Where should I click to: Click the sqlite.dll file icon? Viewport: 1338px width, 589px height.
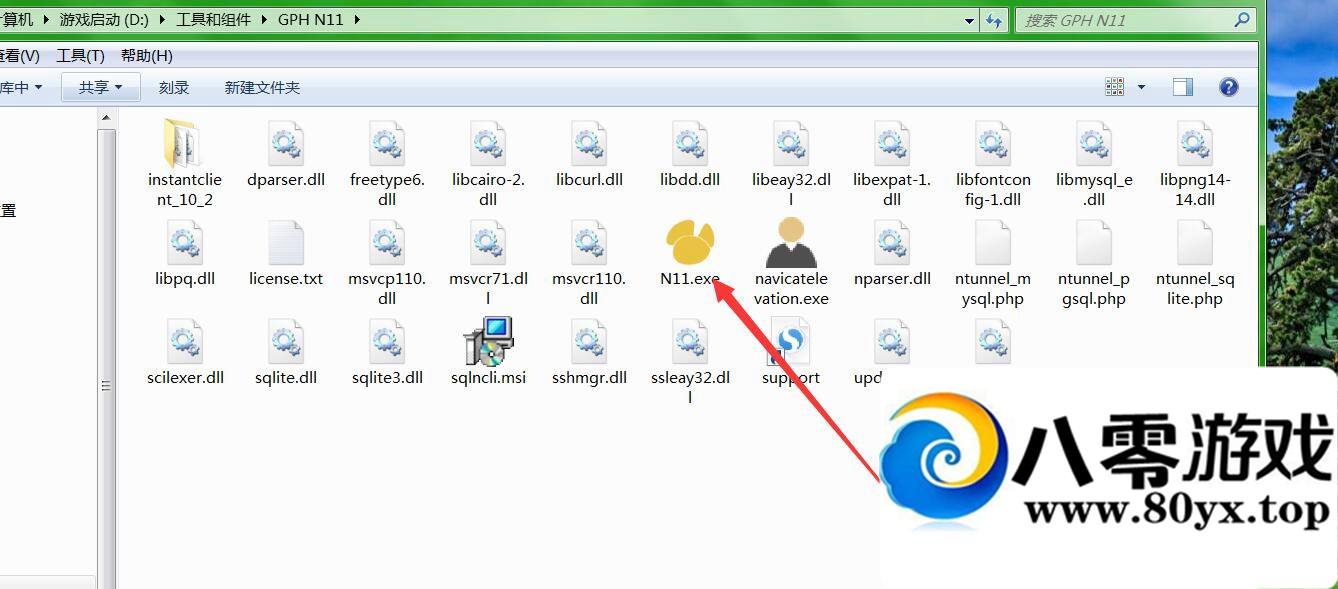point(286,342)
